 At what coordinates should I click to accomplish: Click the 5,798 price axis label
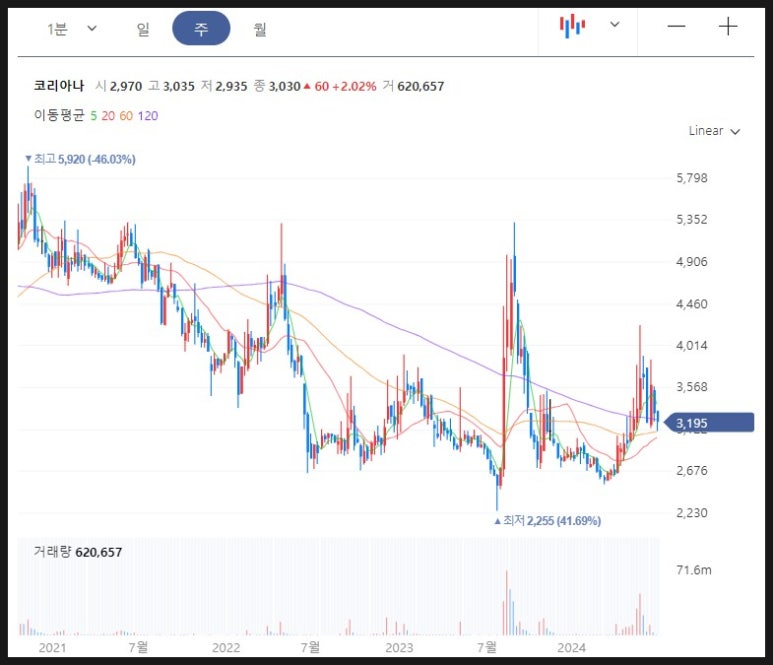point(692,178)
